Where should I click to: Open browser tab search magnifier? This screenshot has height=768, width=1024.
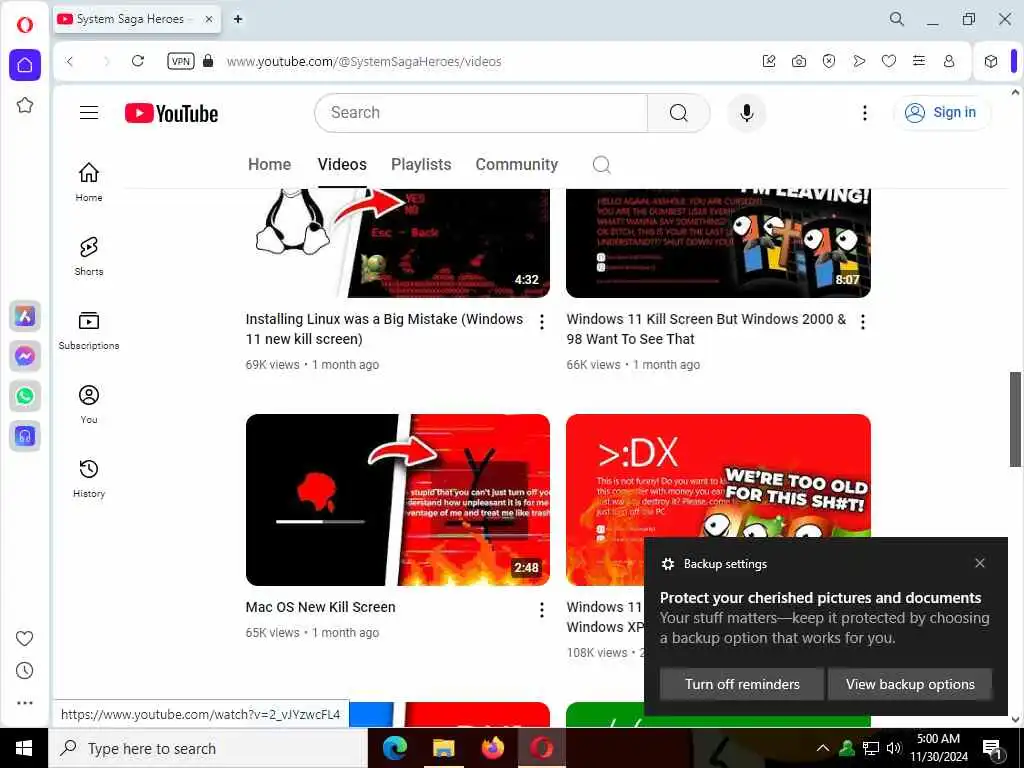(x=897, y=19)
